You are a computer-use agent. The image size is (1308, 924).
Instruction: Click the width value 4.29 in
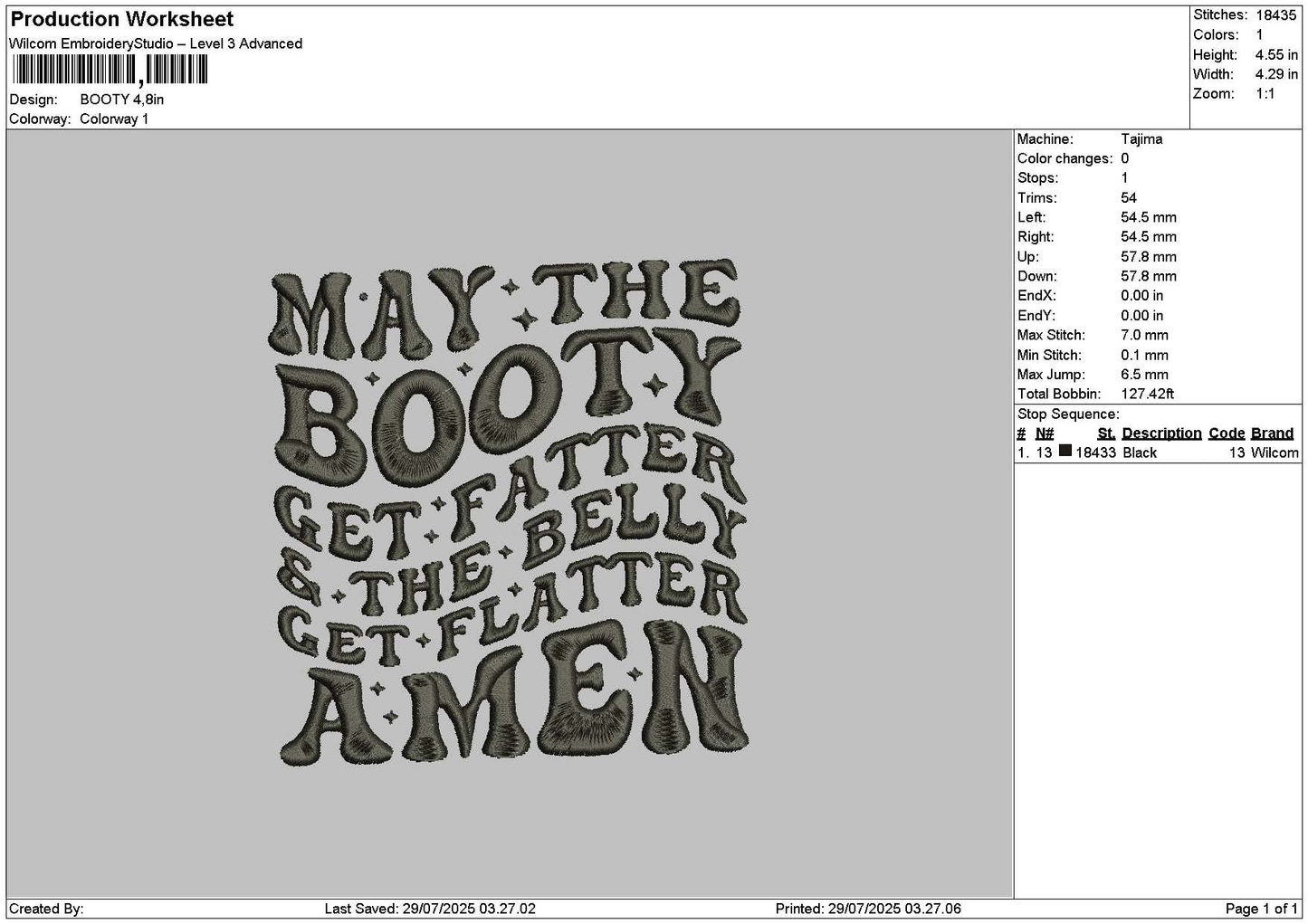(x=1276, y=74)
